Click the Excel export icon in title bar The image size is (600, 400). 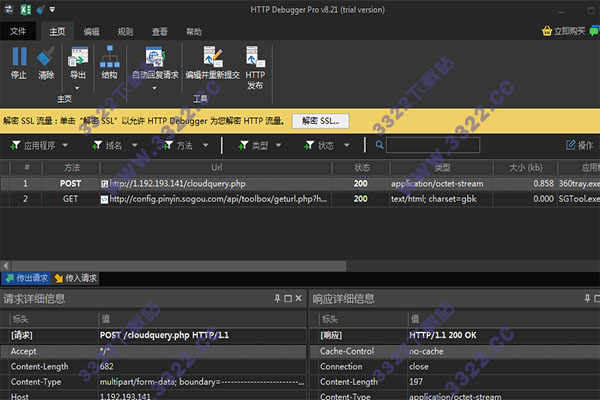[26, 10]
